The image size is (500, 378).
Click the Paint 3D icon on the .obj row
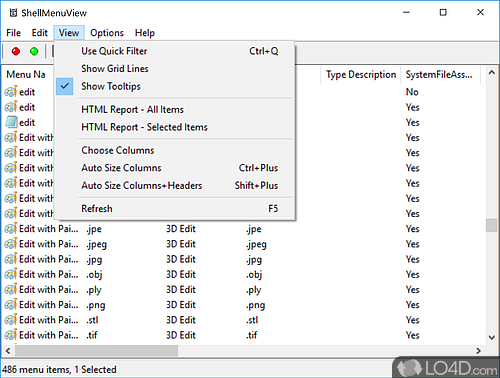click(11, 274)
